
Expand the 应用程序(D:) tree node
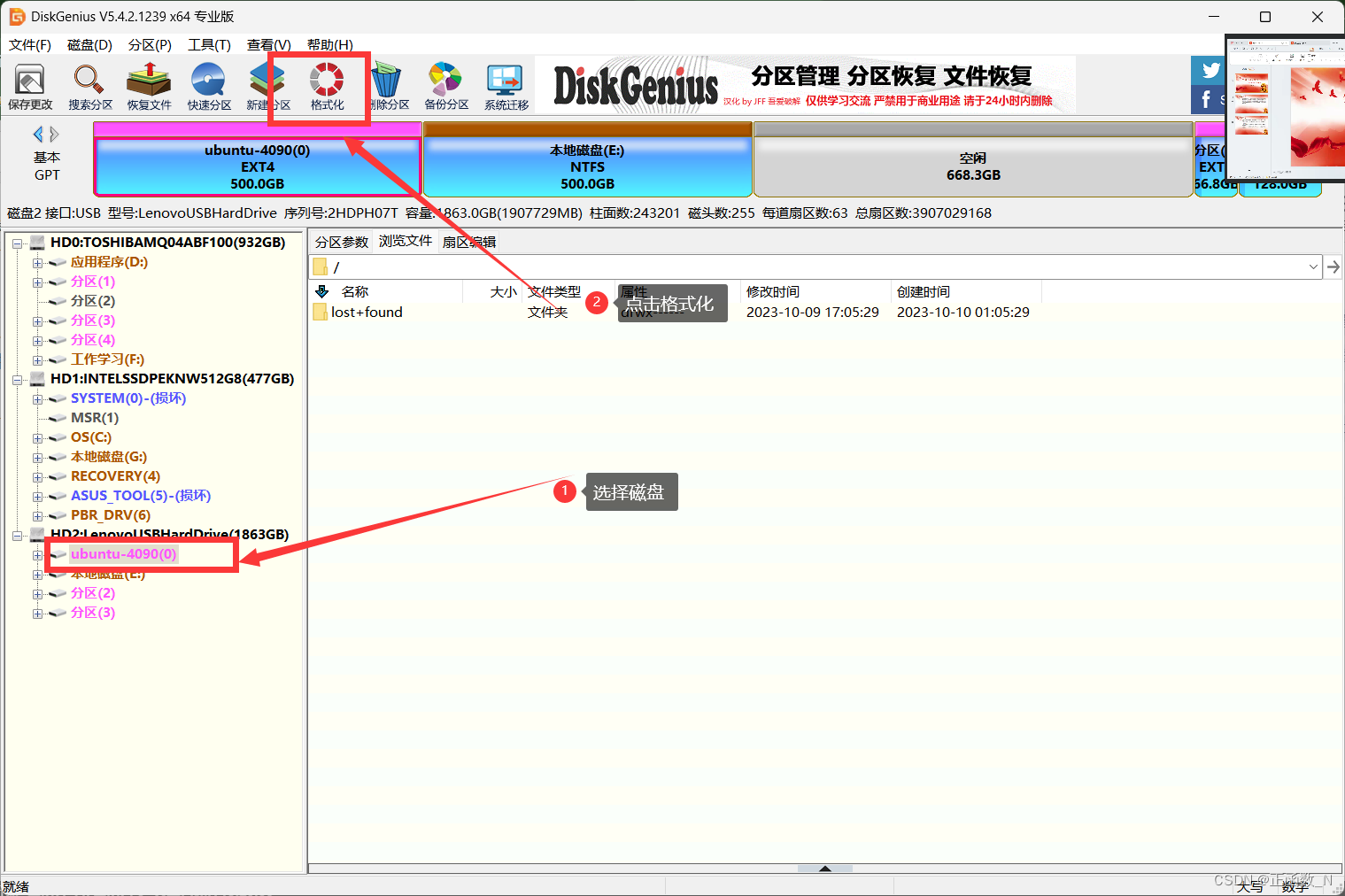pos(37,262)
